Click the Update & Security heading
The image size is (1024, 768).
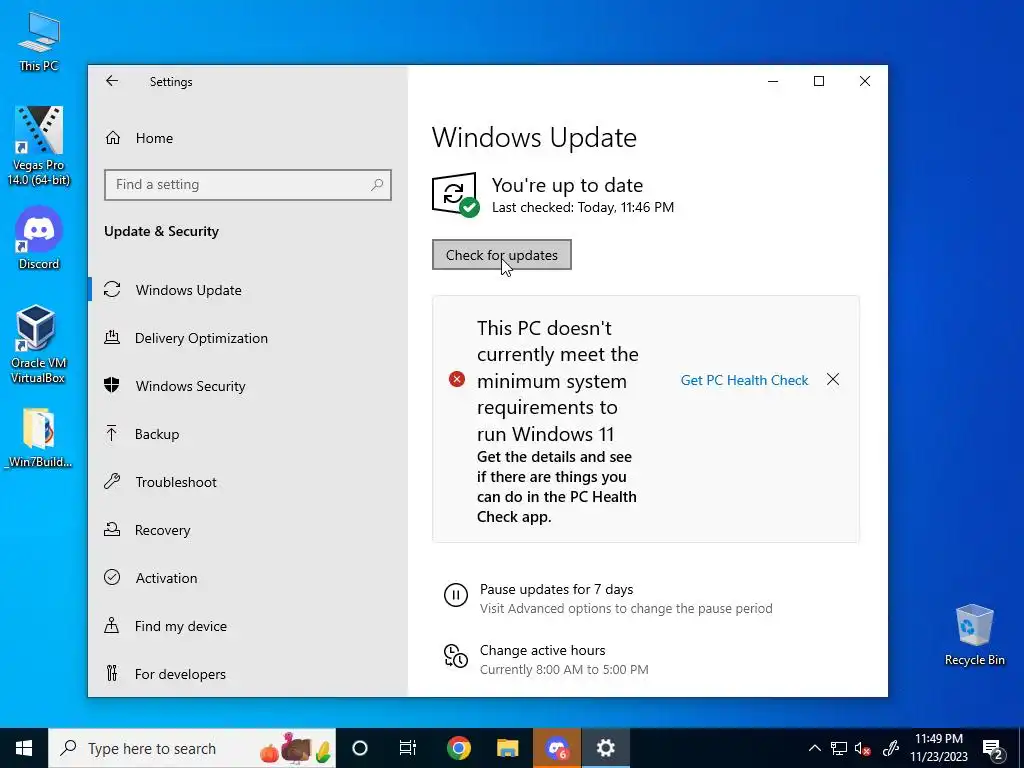pyautogui.click(x=161, y=231)
